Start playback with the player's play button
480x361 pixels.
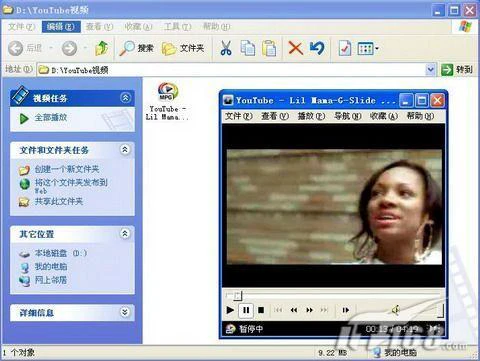(x=230, y=310)
